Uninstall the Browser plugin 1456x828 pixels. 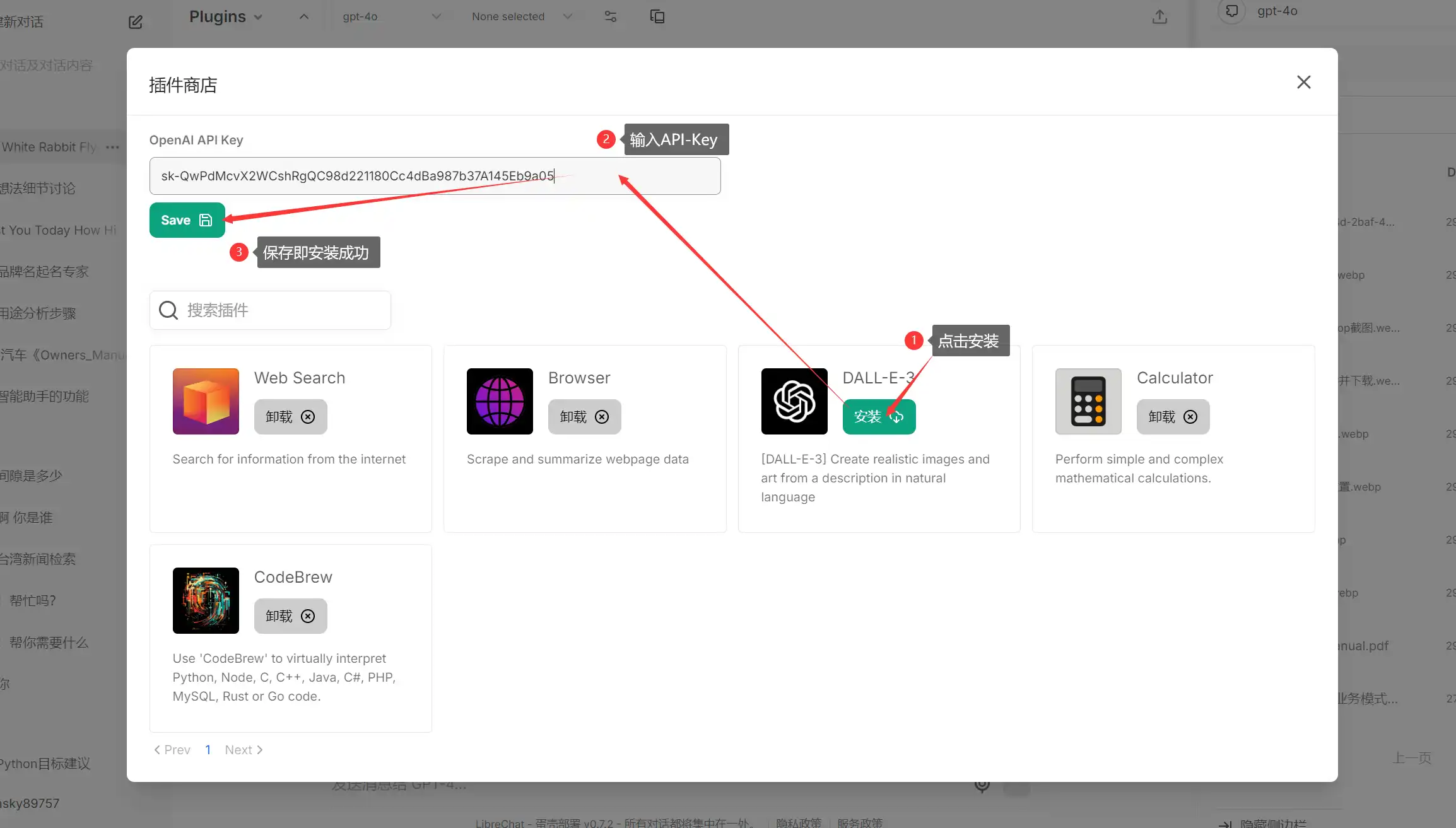(584, 417)
